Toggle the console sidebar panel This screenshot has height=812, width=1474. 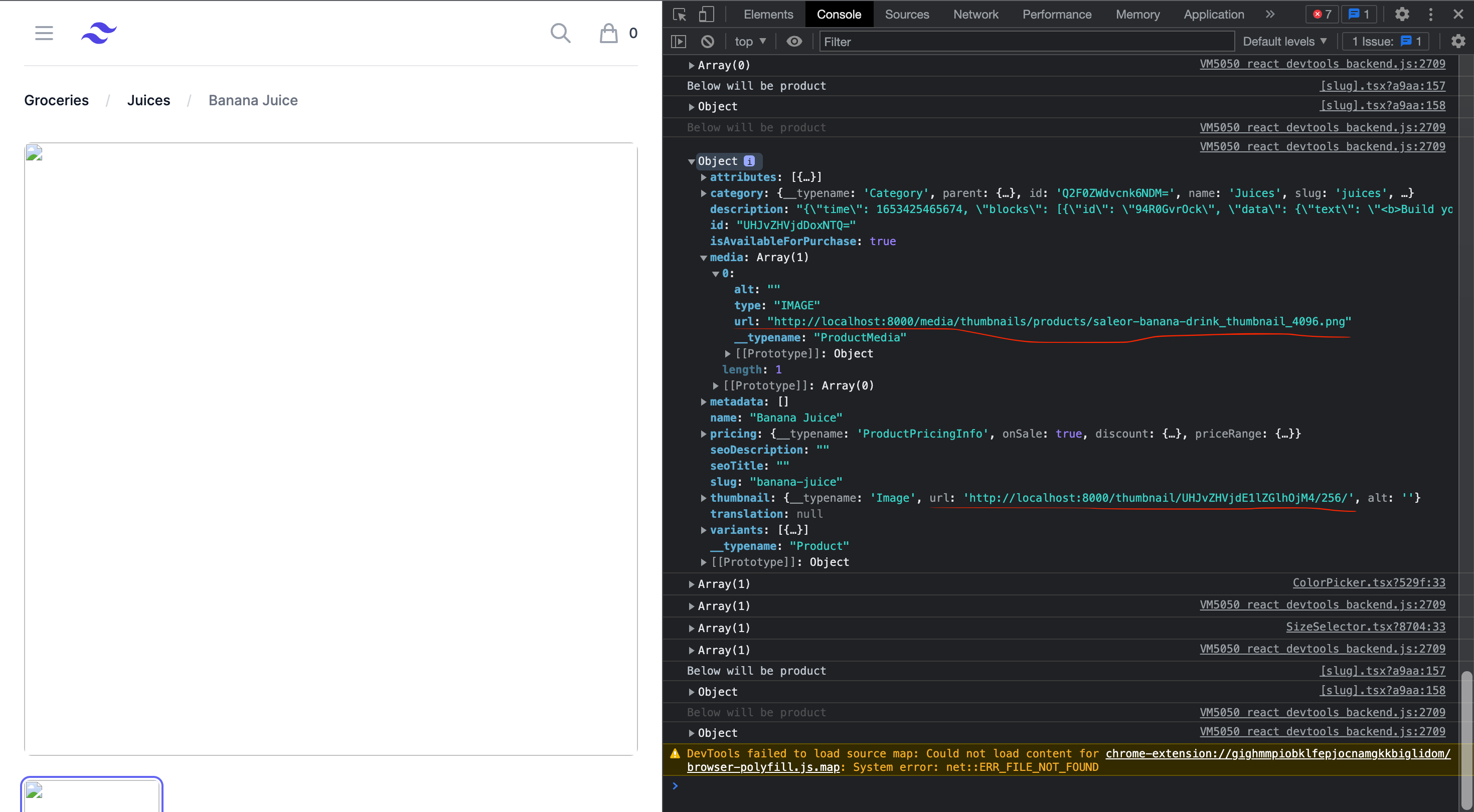(x=680, y=41)
